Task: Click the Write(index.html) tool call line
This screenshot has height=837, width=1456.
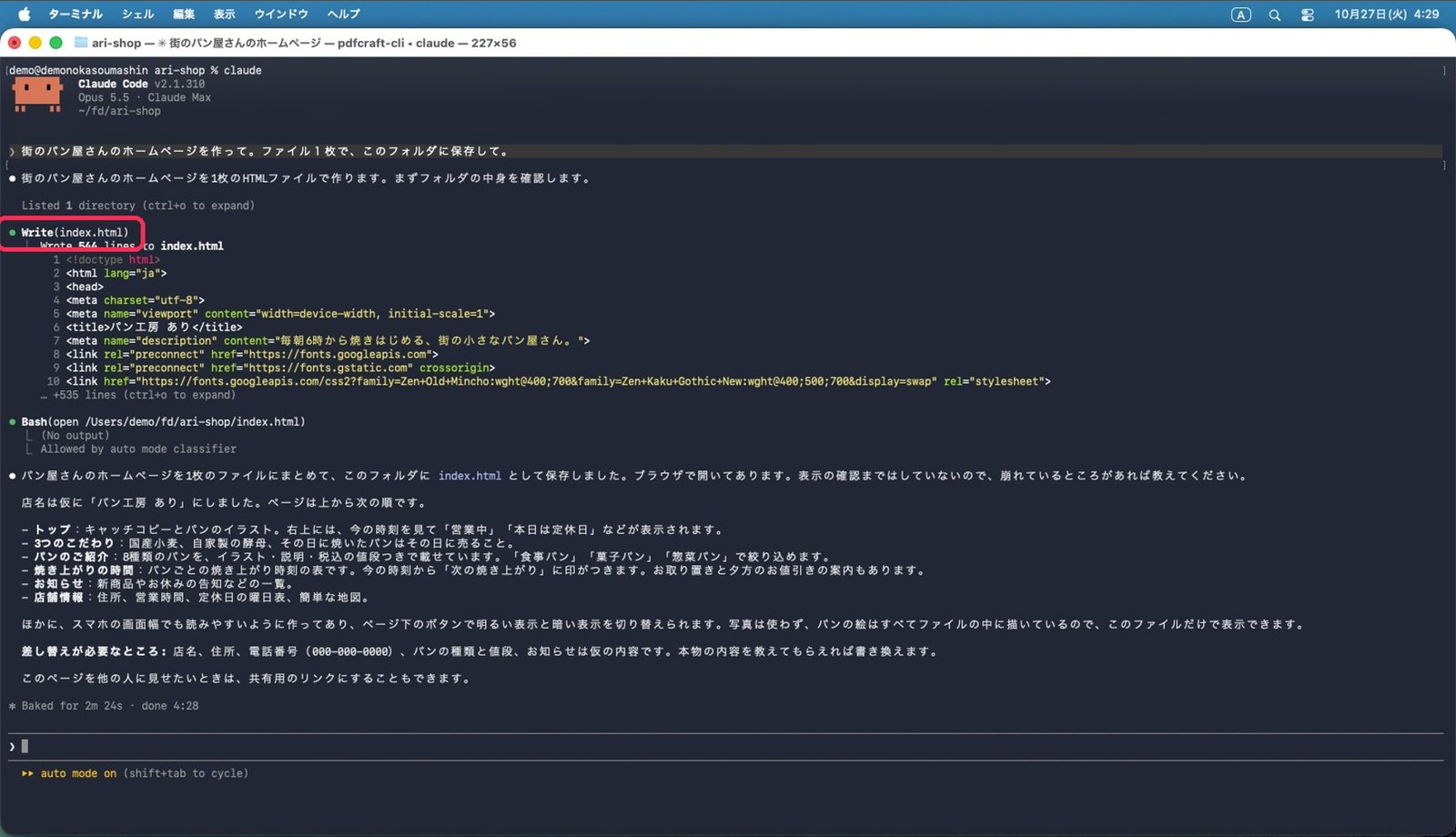Action: pyautogui.click(x=75, y=232)
